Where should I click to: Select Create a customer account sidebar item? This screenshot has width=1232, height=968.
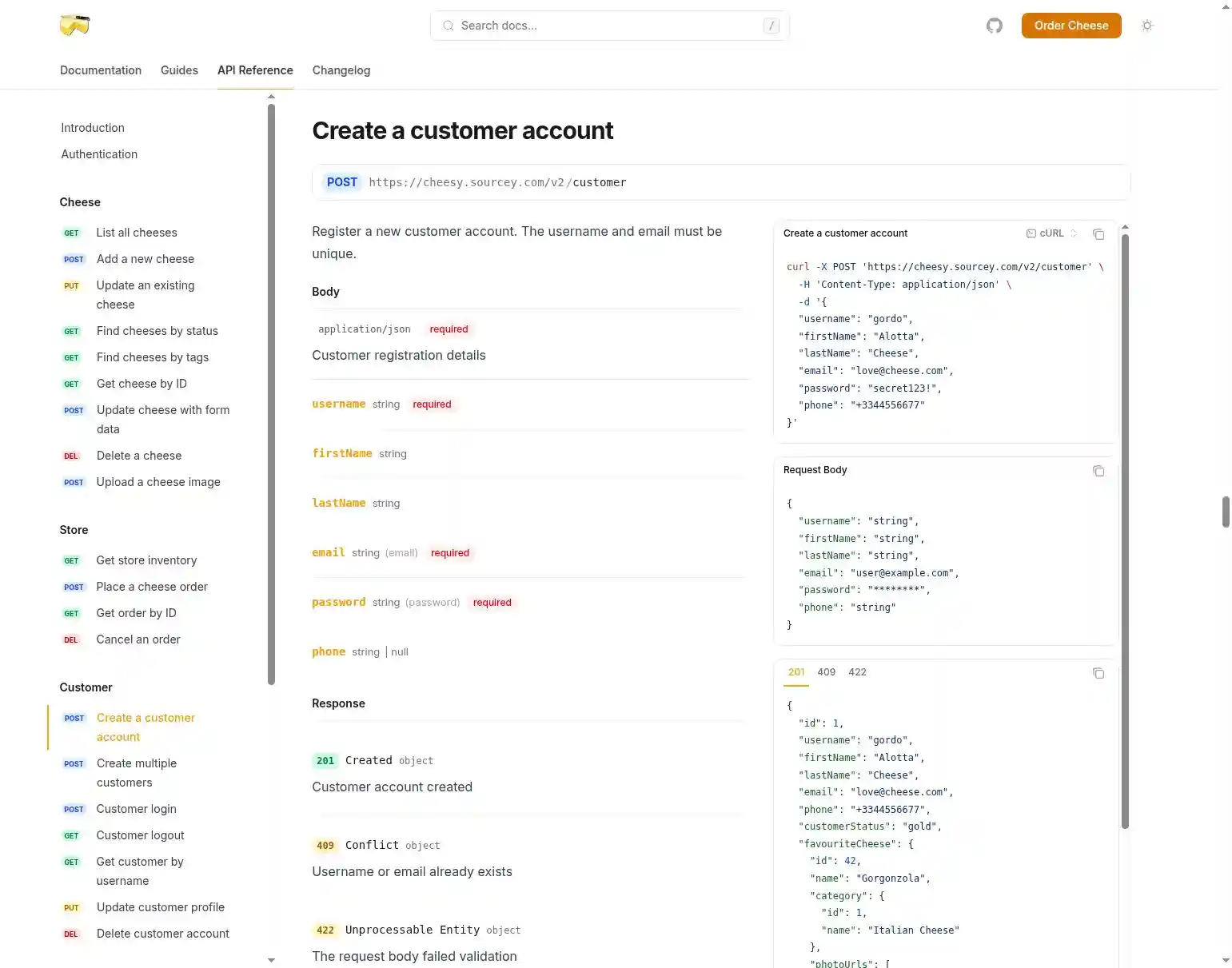point(146,727)
